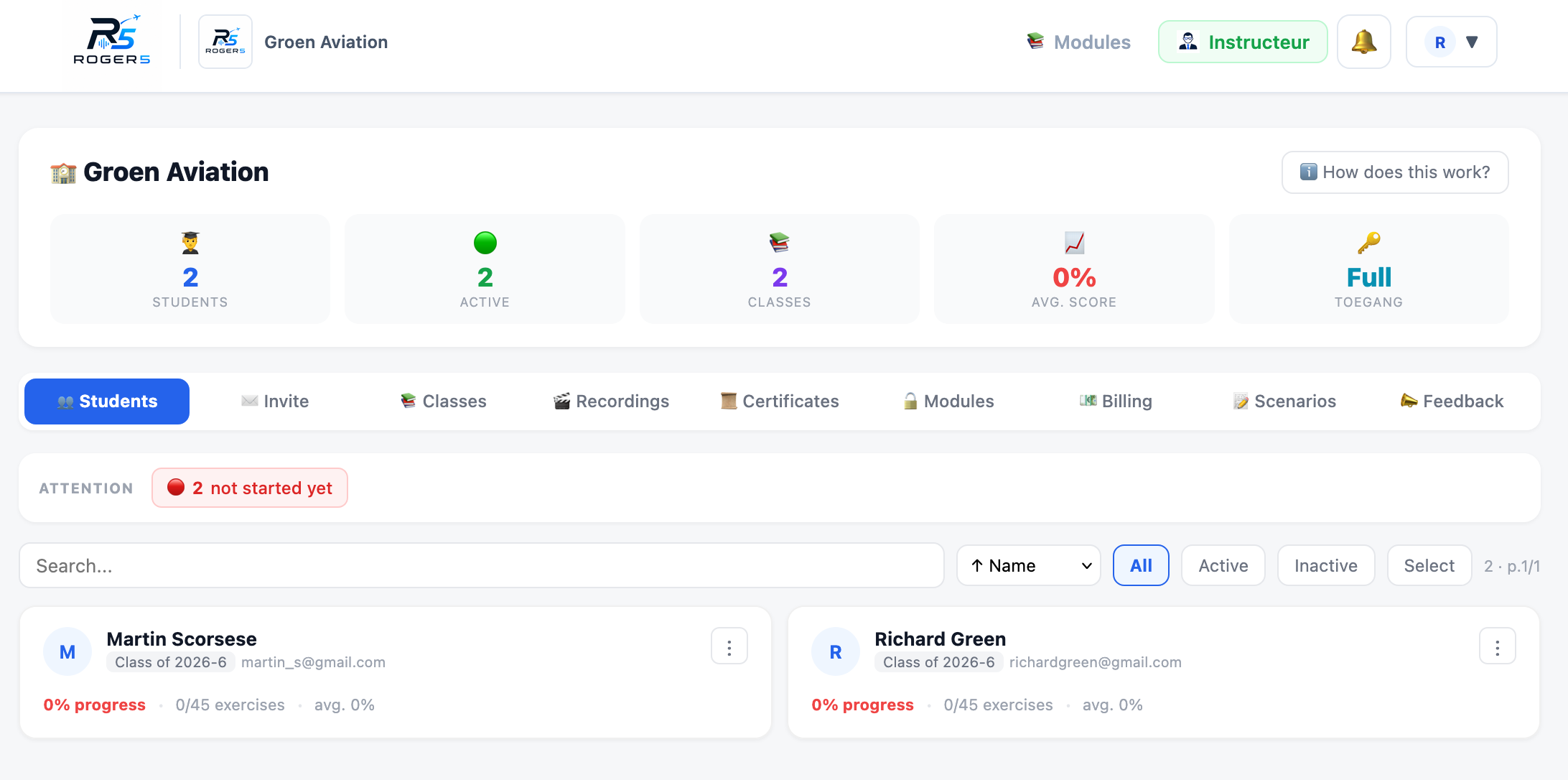Click the '2 · p.1/1' pagination text
The width and height of the screenshot is (1568, 780).
click(1512, 567)
